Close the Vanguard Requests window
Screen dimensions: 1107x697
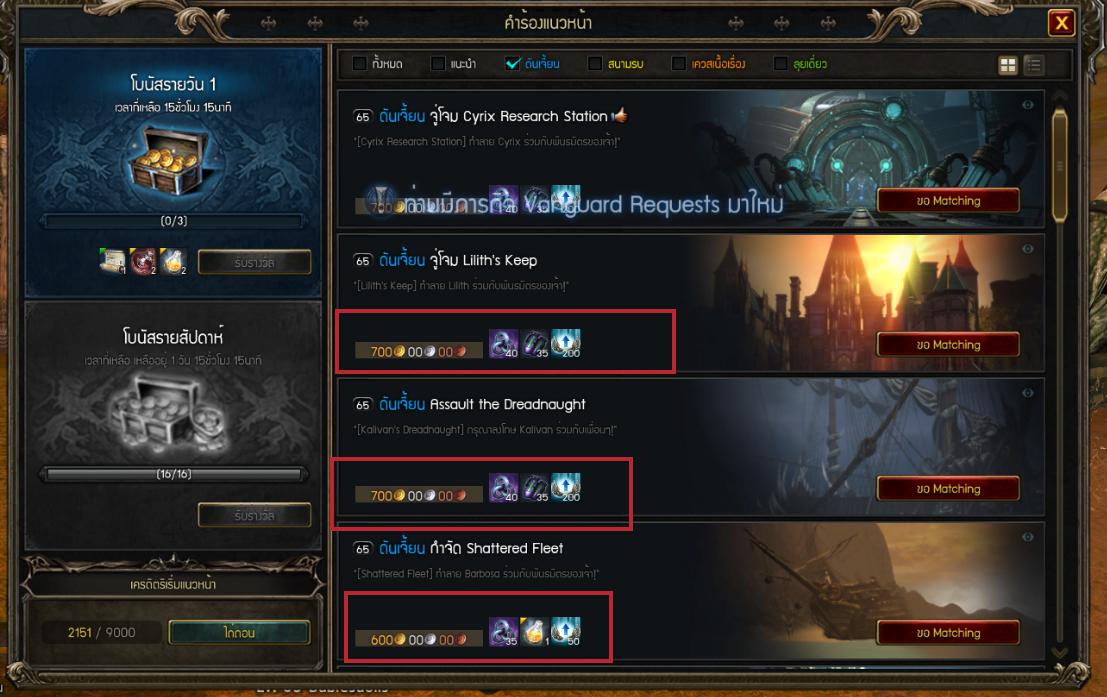pos(1061,23)
